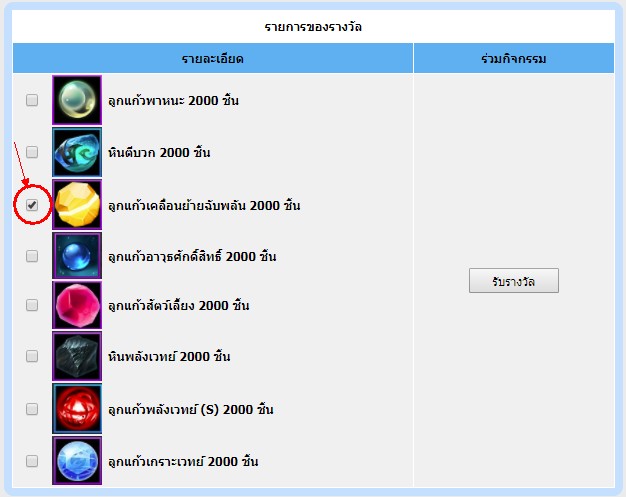626x497 pixels.
Task: Toggle the หินพลังเวทย์ 2000 ชิ้น checkbox
Action: click(32, 356)
